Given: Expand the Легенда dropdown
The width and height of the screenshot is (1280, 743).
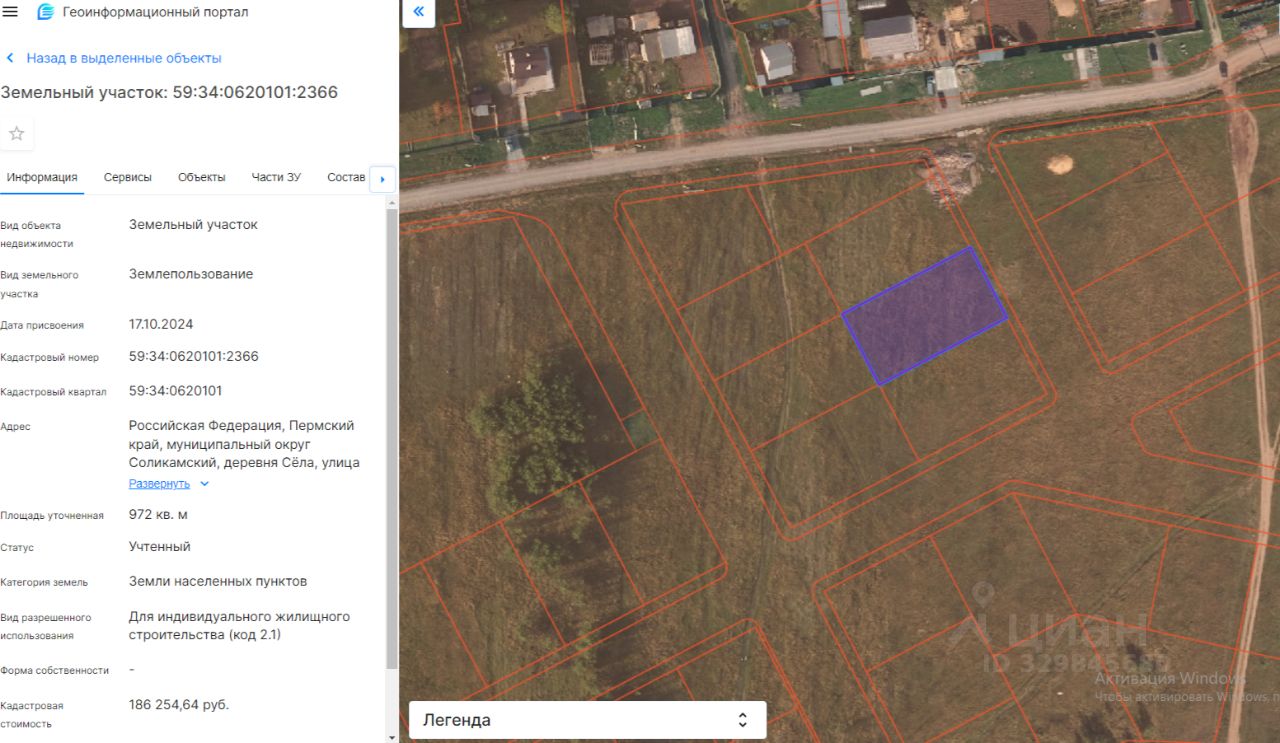Looking at the screenshot, I should (x=587, y=720).
